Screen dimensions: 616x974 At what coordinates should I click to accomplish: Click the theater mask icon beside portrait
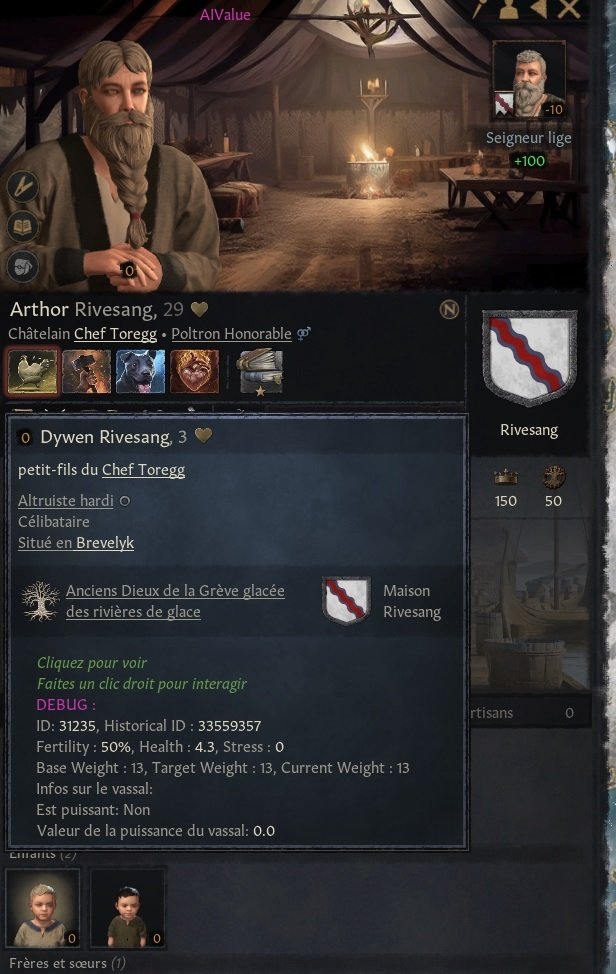pyautogui.click(x=23, y=267)
